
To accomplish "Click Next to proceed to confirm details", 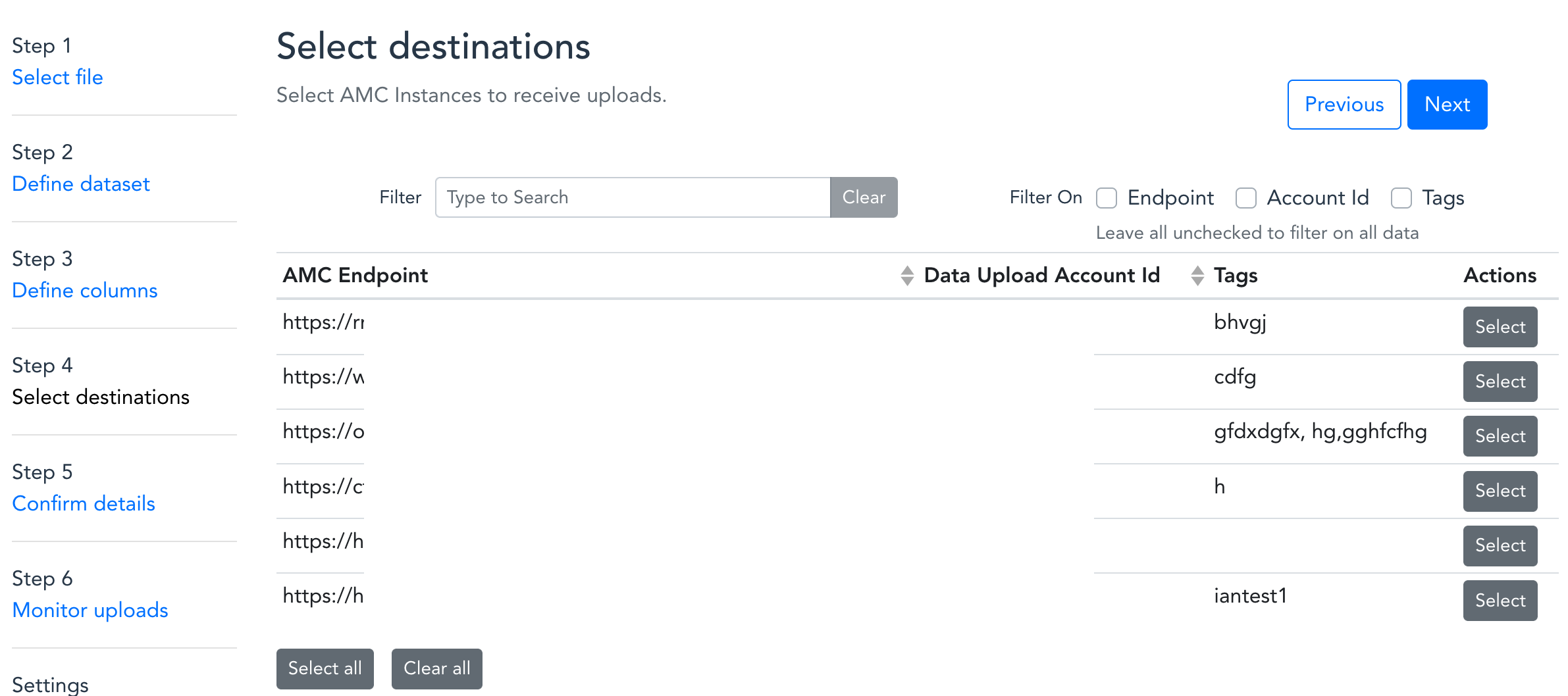I will [1446, 104].
